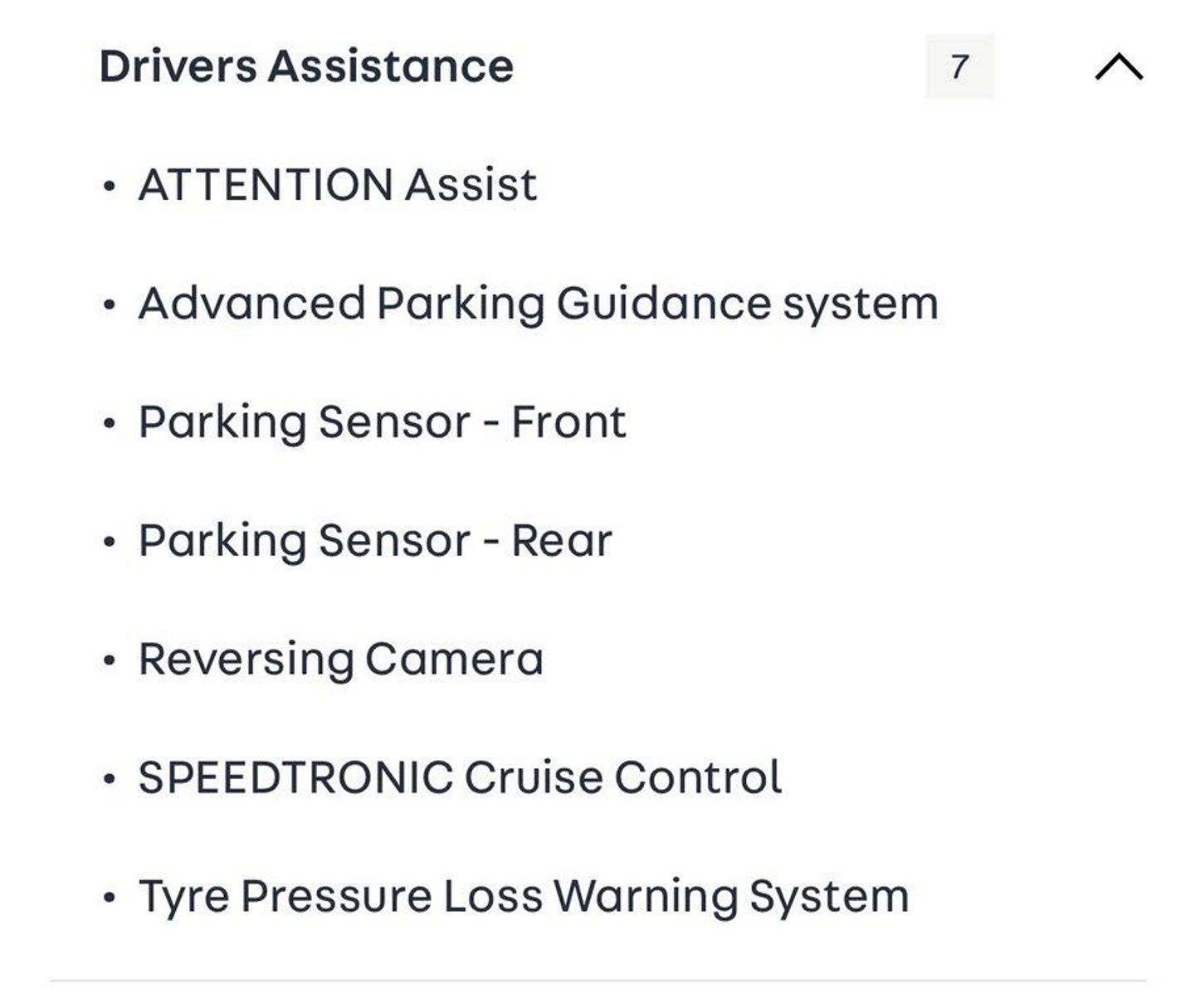
Task: Click the count badge showing 7
Action: tap(959, 66)
